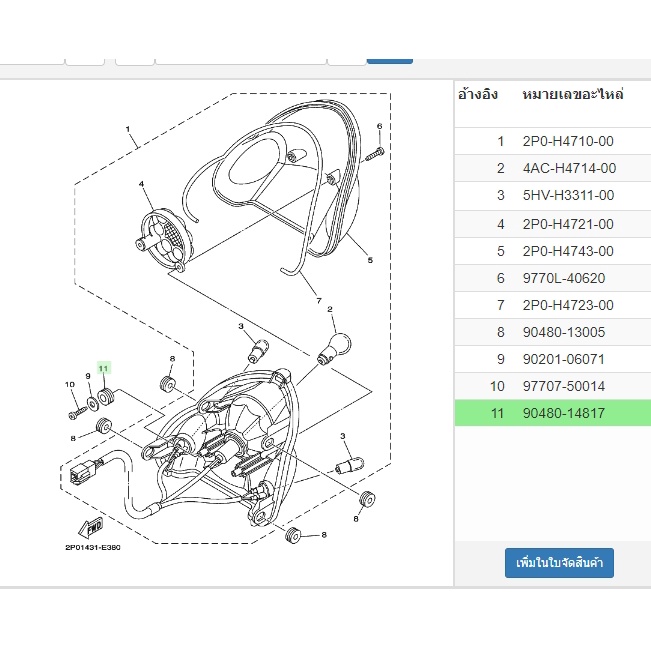Click diagram label 6 near the screw

[379, 126]
